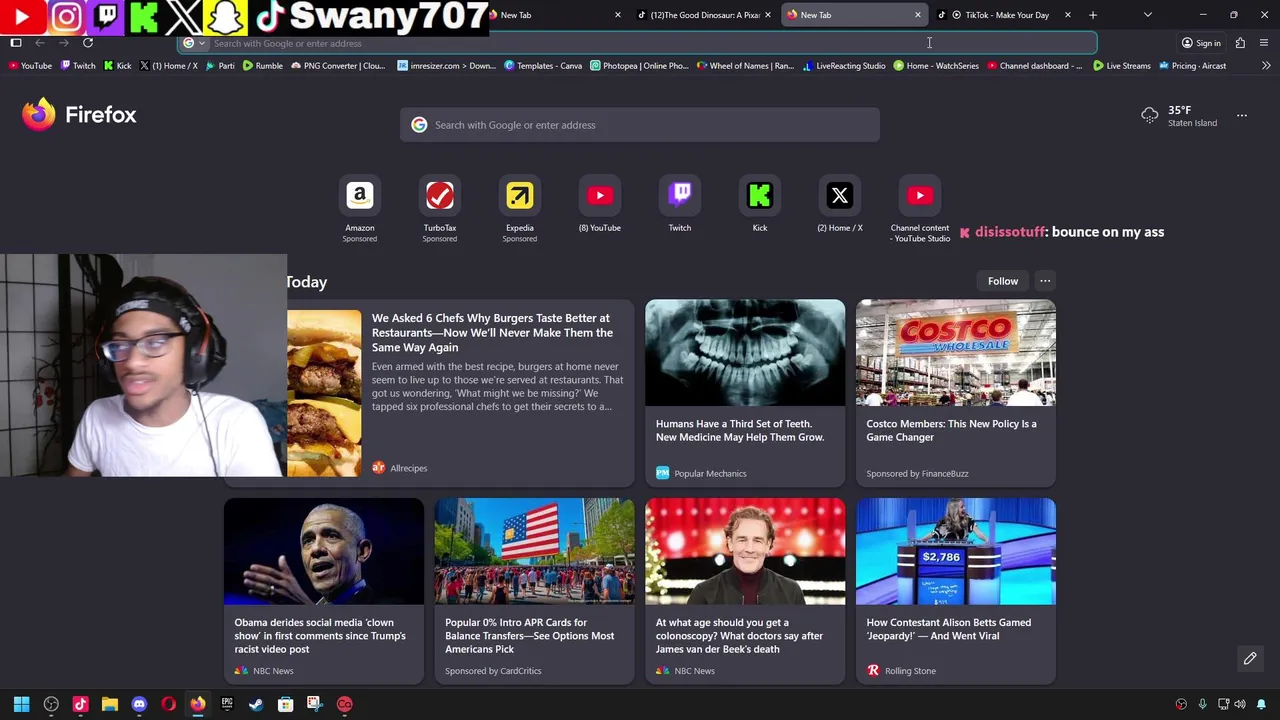This screenshot has height=720, width=1280.
Task: Click the taskbar volume speaker icon
Action: pyautogui.click(x=1240, y=704)
